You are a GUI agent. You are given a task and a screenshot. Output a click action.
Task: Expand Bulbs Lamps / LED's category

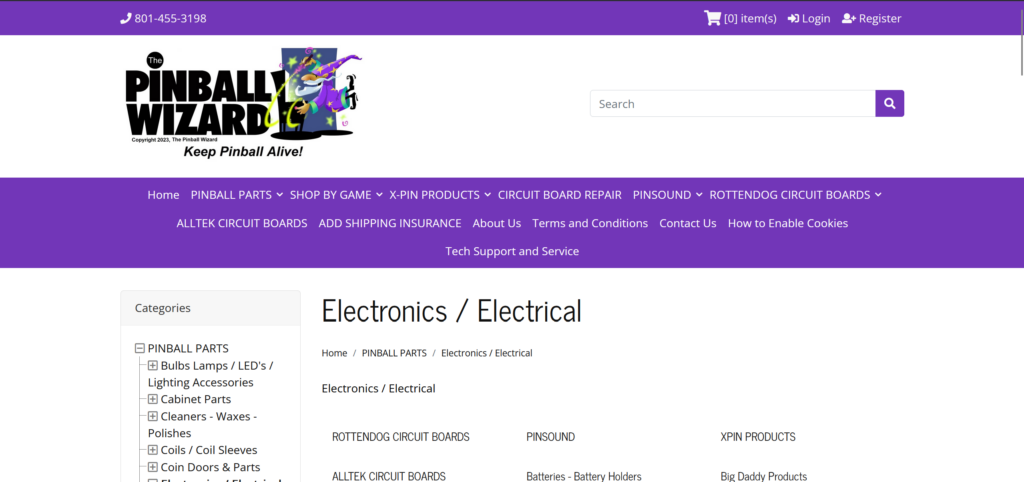click(153, 365)
